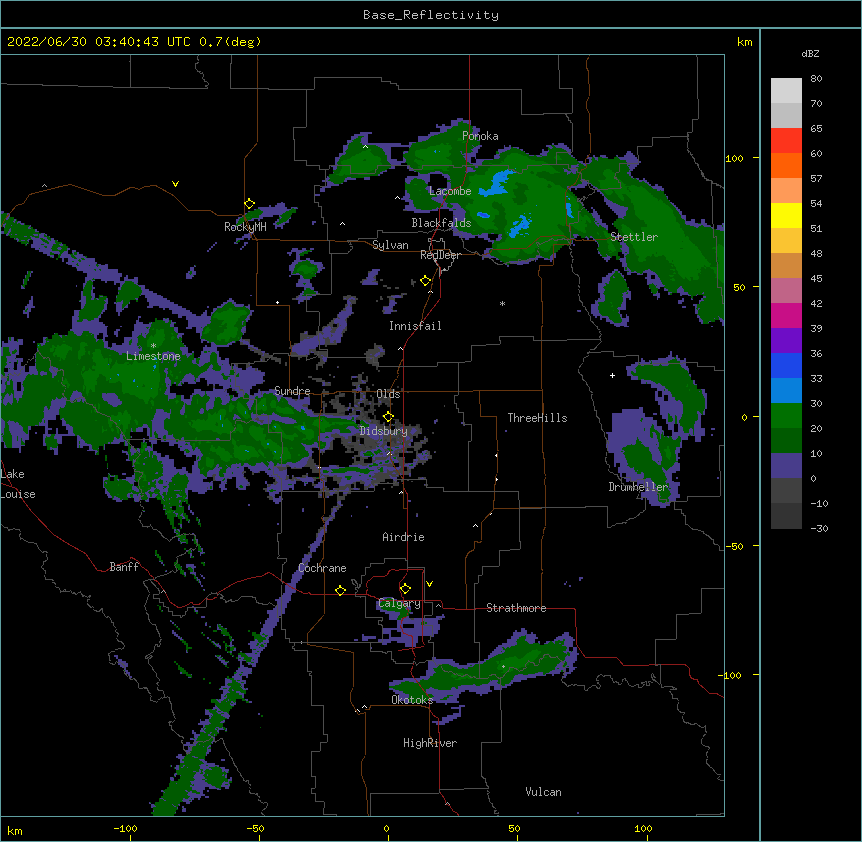This screenshot has width=862, height=842.
Task: Click the Strathmore town label
Action: (516, 608)
